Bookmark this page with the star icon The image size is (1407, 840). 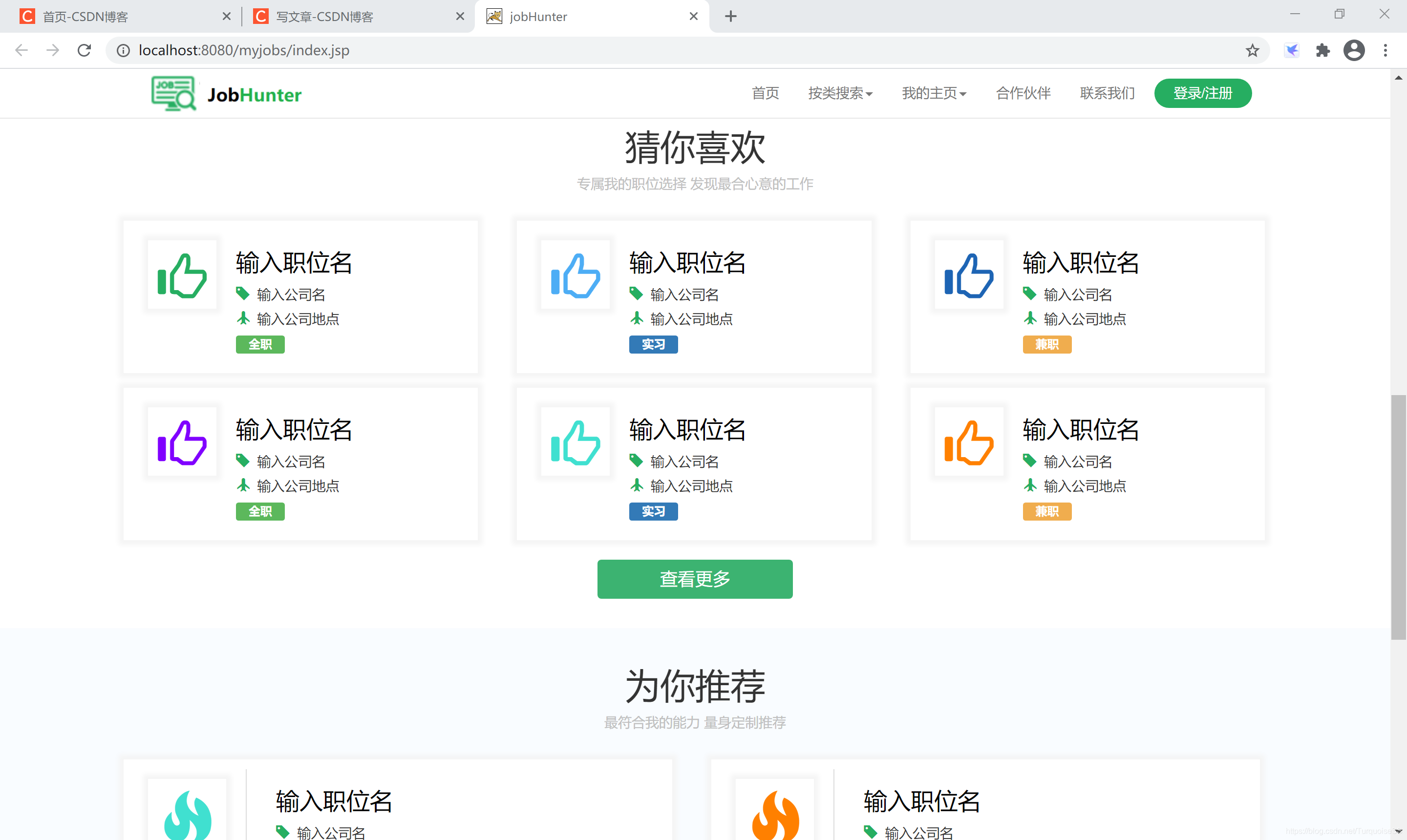click(x=1252, y=50)
